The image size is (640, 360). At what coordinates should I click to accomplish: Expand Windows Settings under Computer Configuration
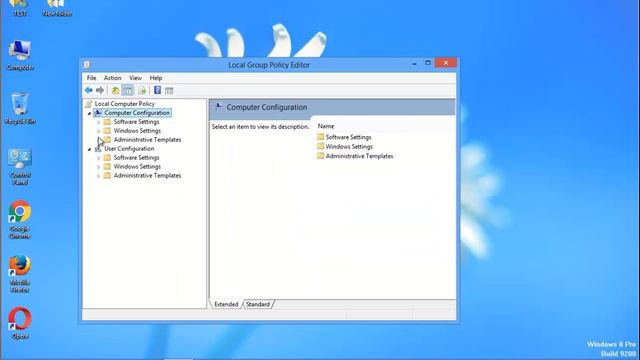[x=98, y=131]
